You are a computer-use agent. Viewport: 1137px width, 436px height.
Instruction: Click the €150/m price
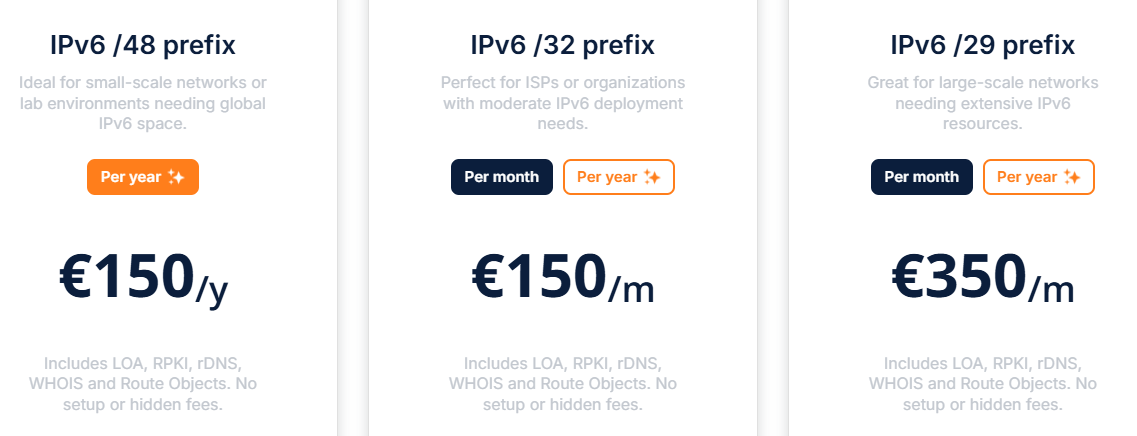pyautogui.click(x=563, y=277)
